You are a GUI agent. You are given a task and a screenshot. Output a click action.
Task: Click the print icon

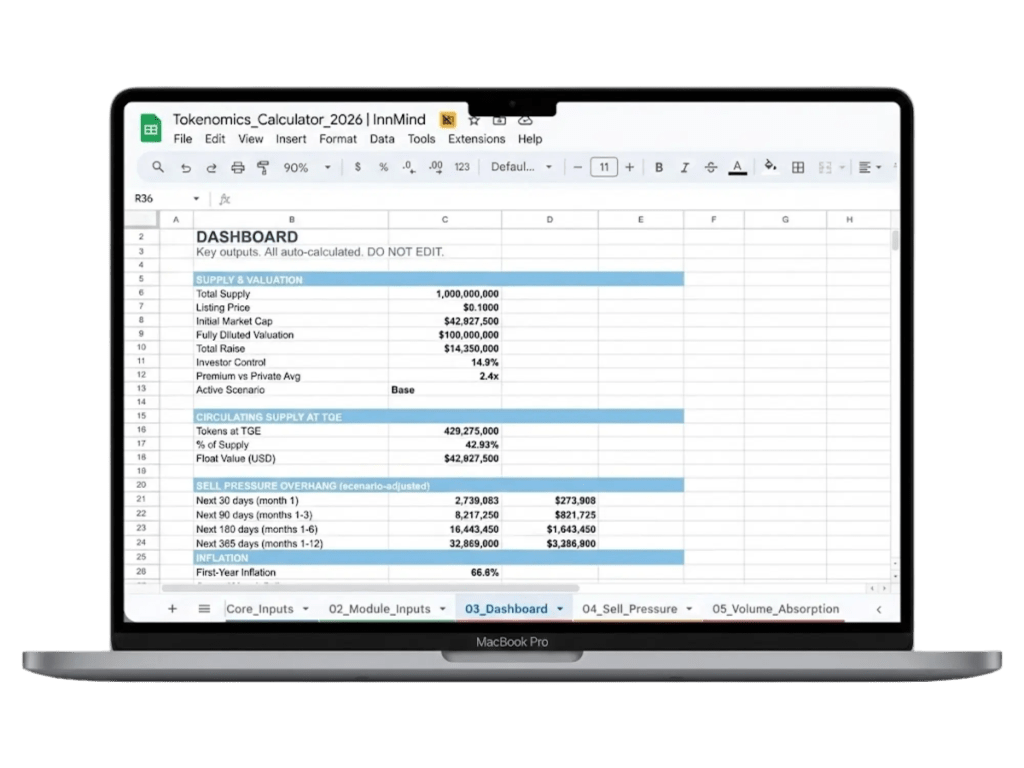(237, 167)
